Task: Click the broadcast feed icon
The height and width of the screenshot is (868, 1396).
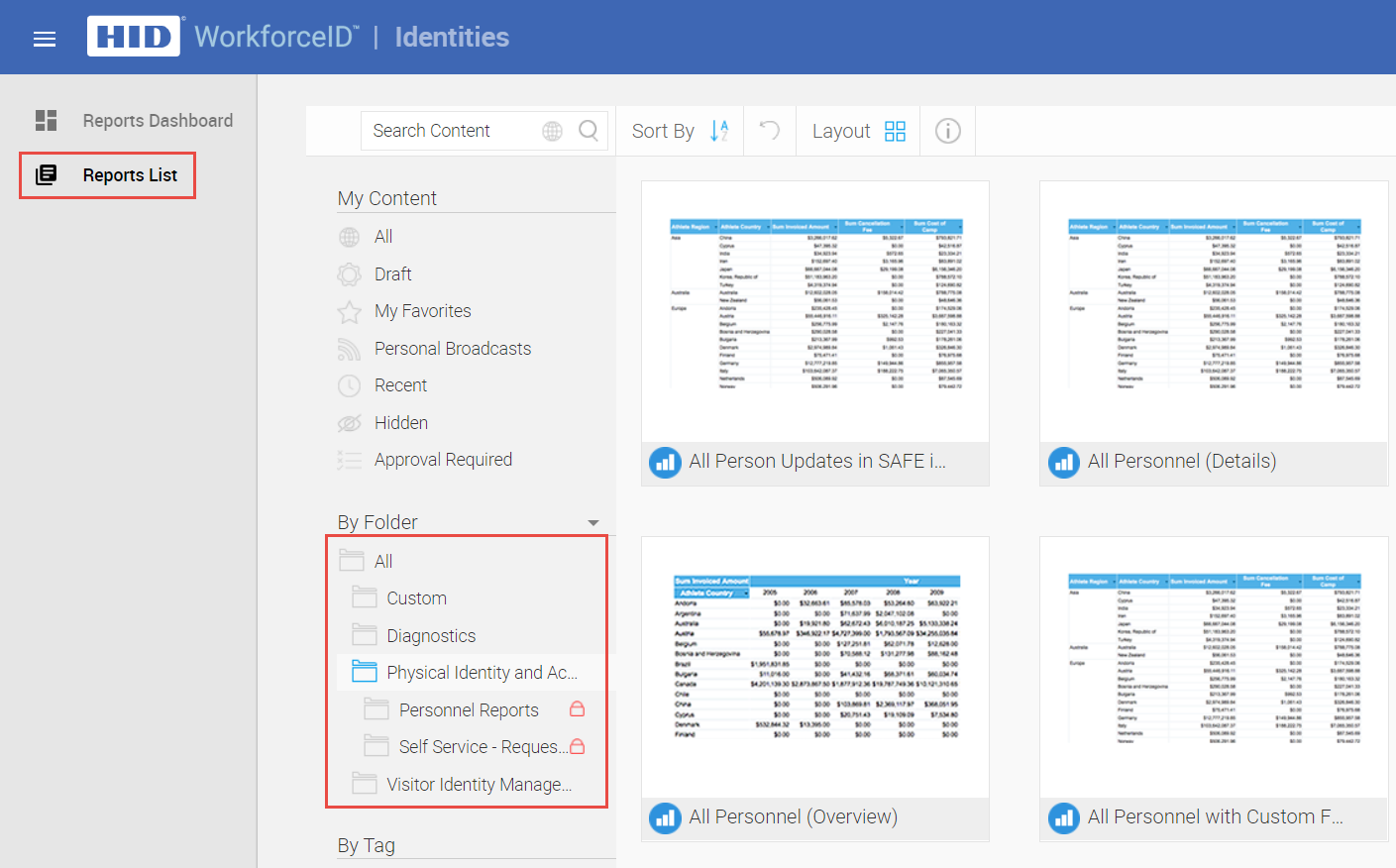Action: (349, 349)
